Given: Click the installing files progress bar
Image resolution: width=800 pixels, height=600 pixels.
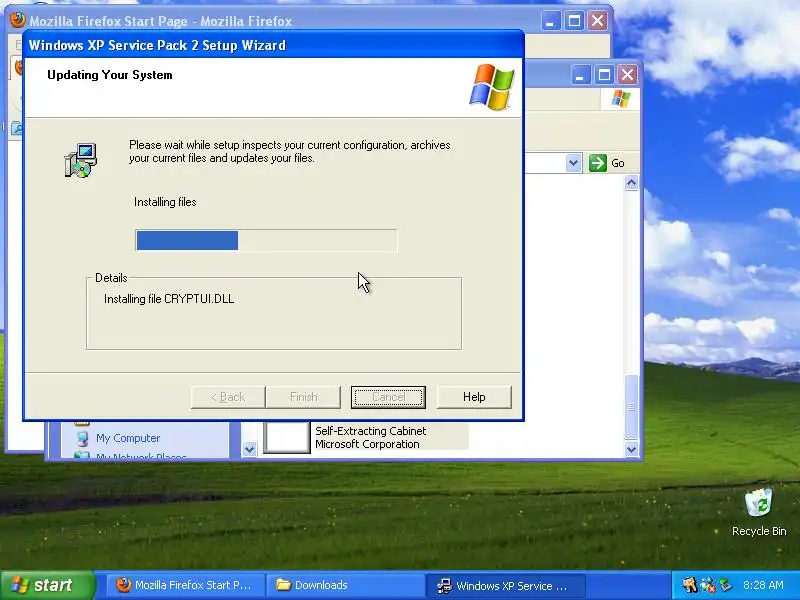Looking at the screenshot, I should [x=266, y=240].
